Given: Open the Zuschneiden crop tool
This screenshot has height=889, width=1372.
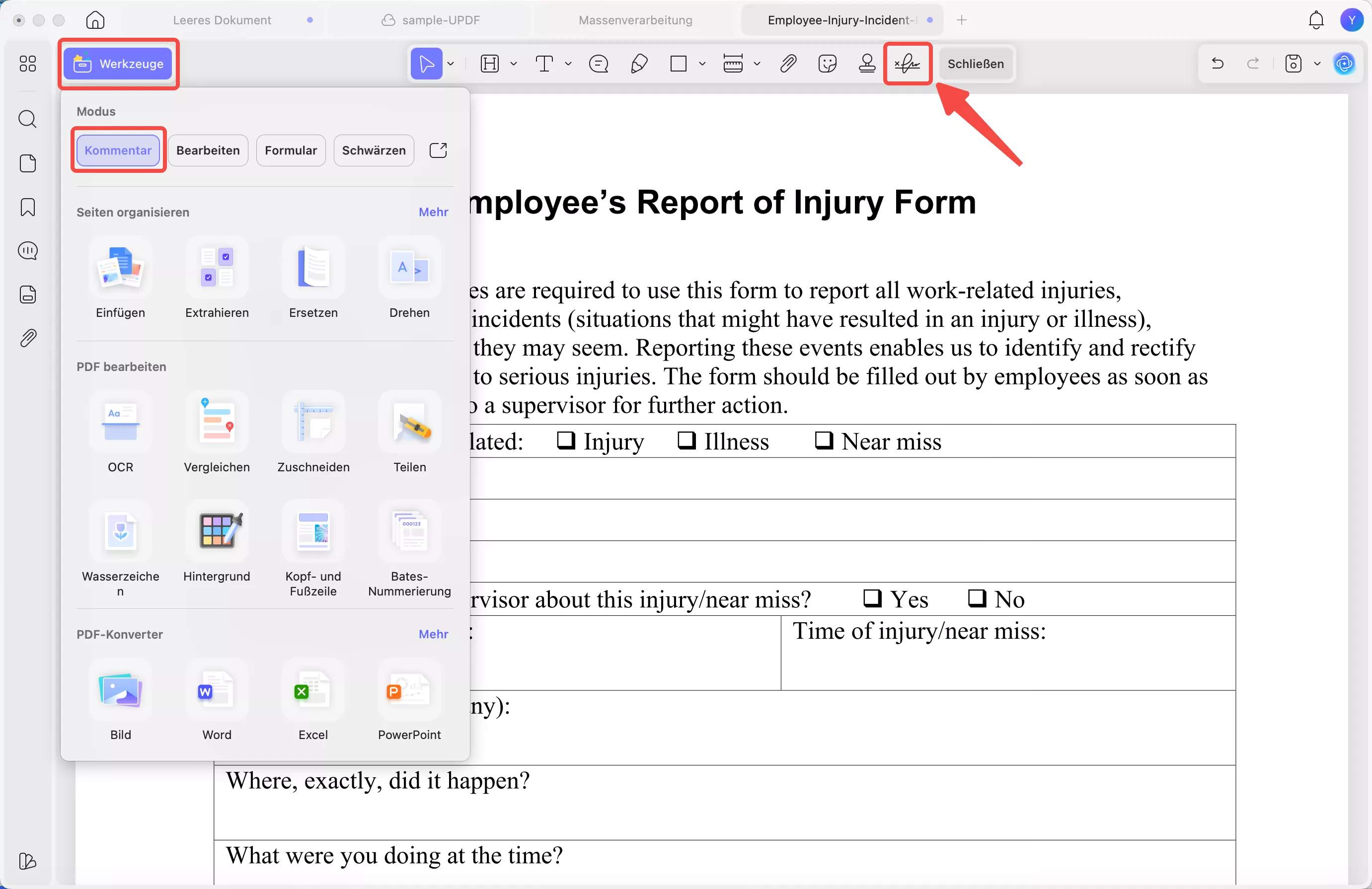Looking at the screenshot, I should click(313, 424).
